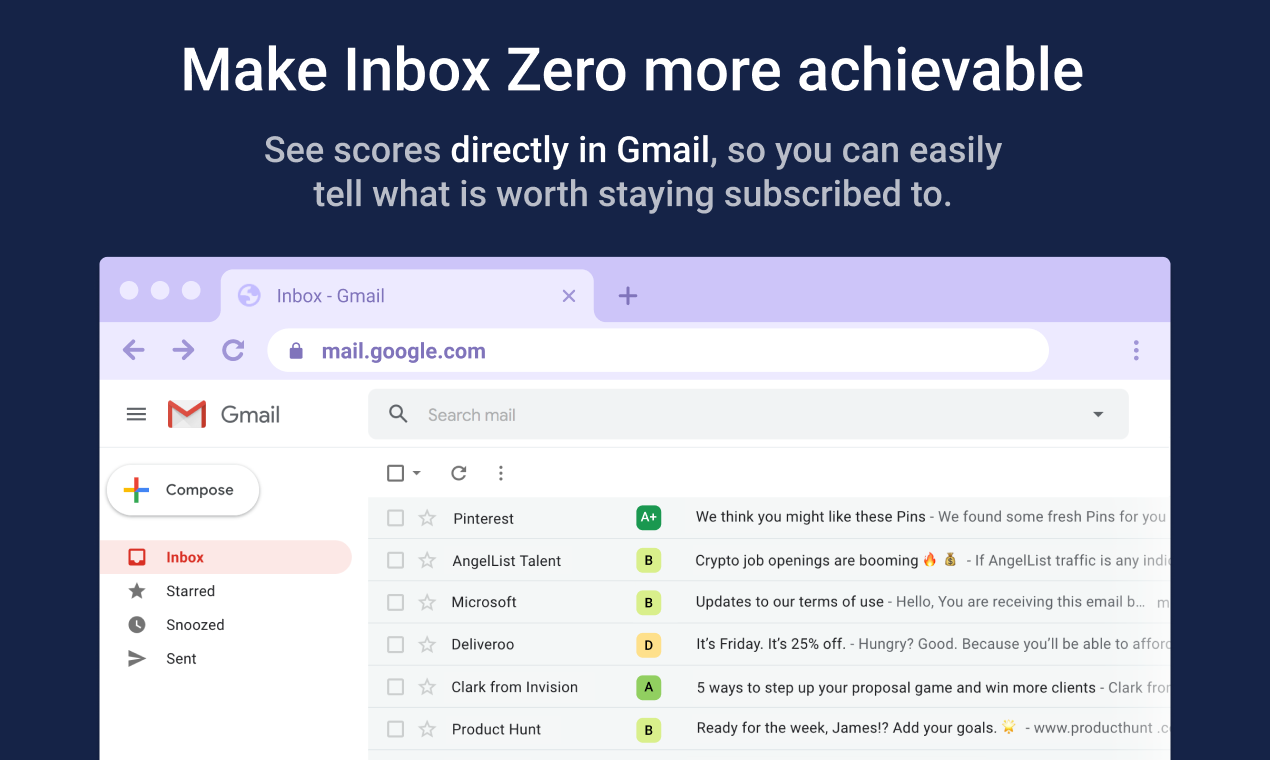Star the Pinterest email
Image resolution: width=1270 pixels, height=760 pixels.
click(427, 518)
